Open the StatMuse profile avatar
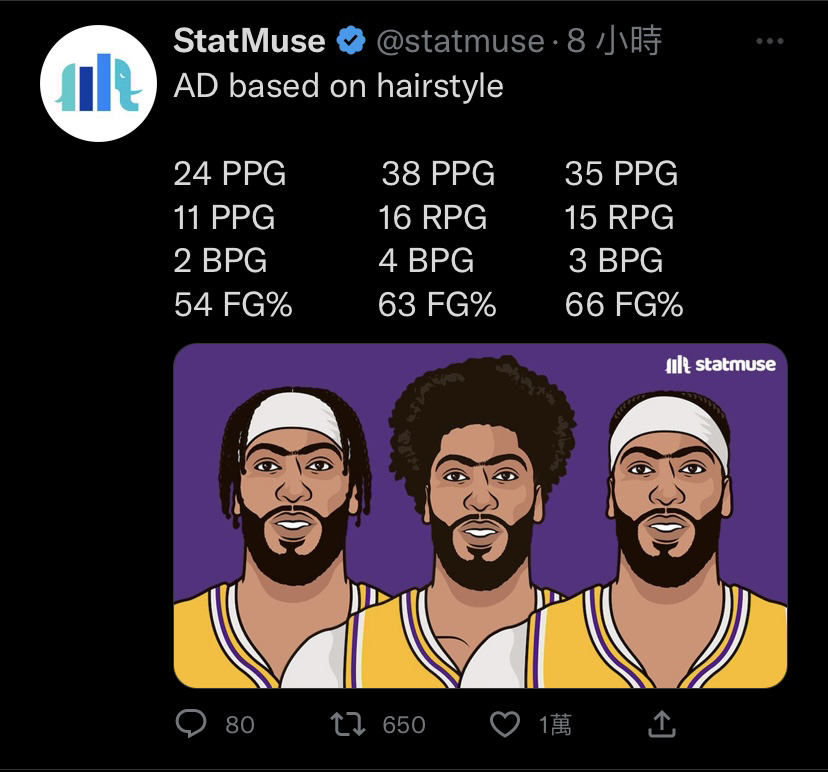 tap(98, 83)
